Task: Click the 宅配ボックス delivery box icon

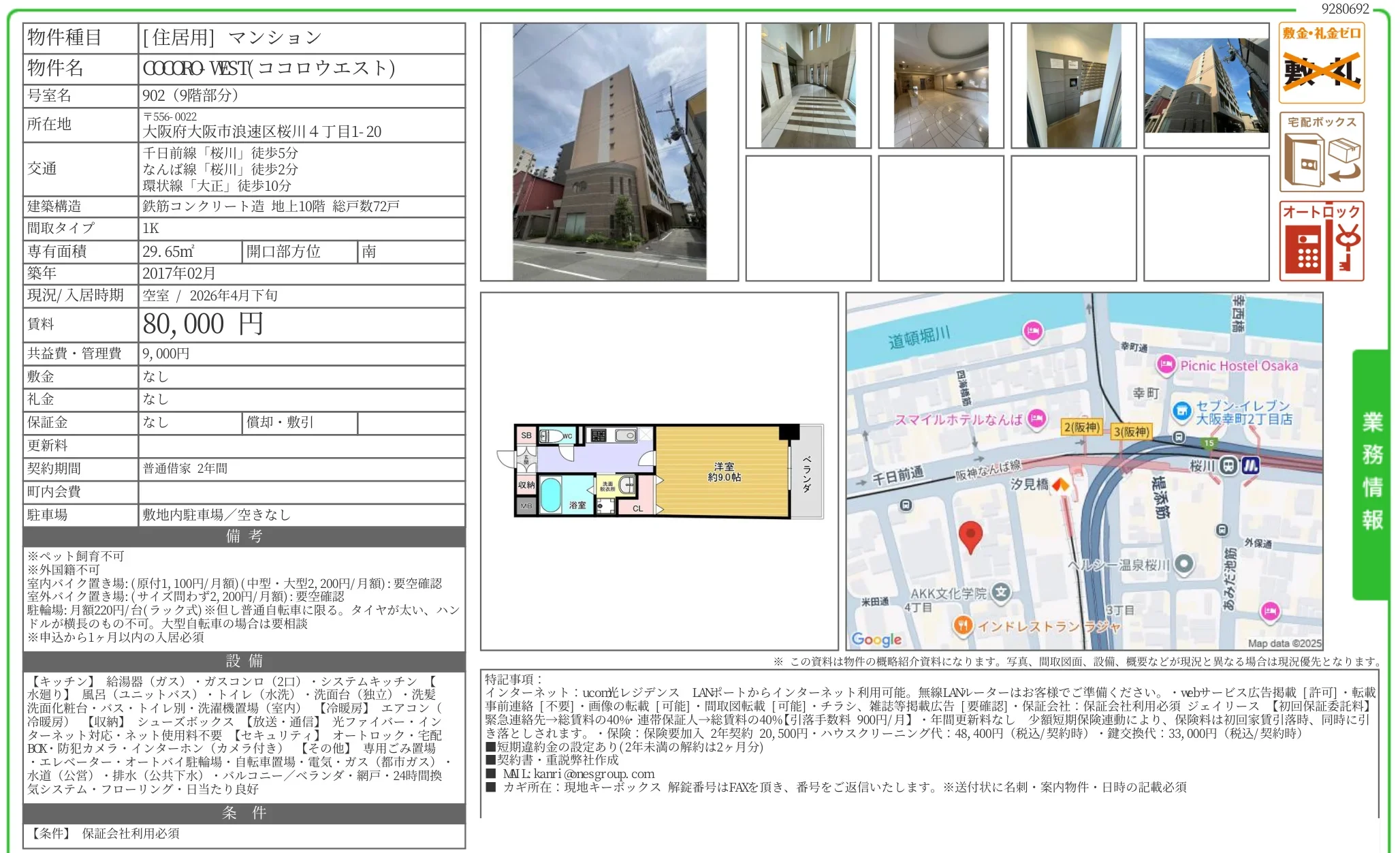Action: 1321,152
